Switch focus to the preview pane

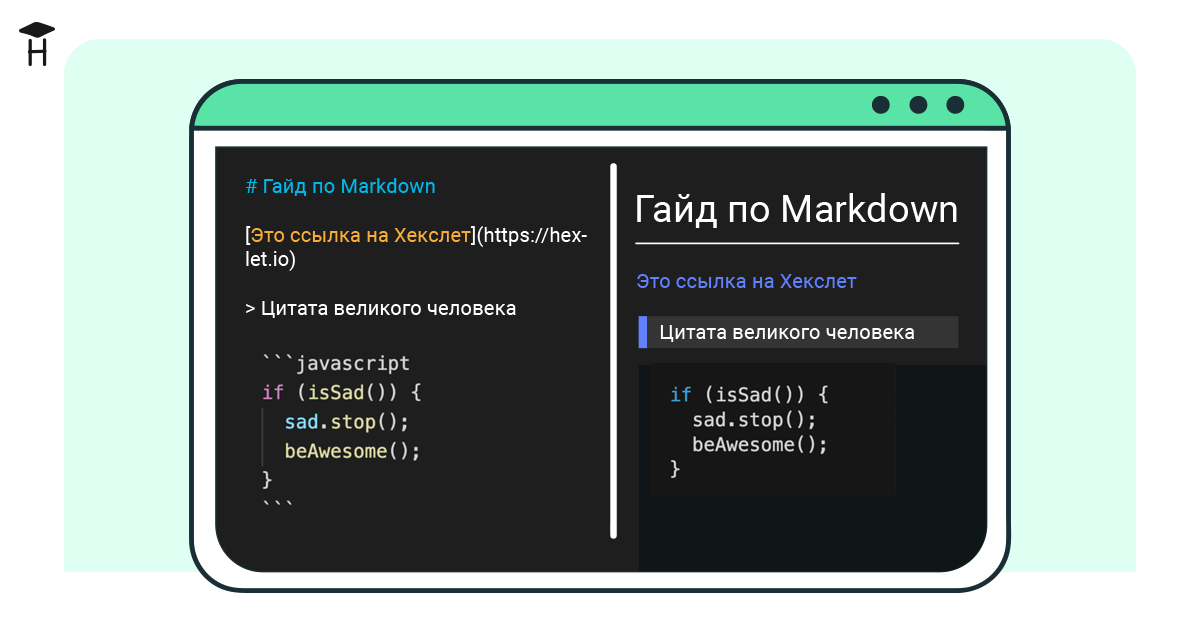pyautogui.click(x=800, y=530)
